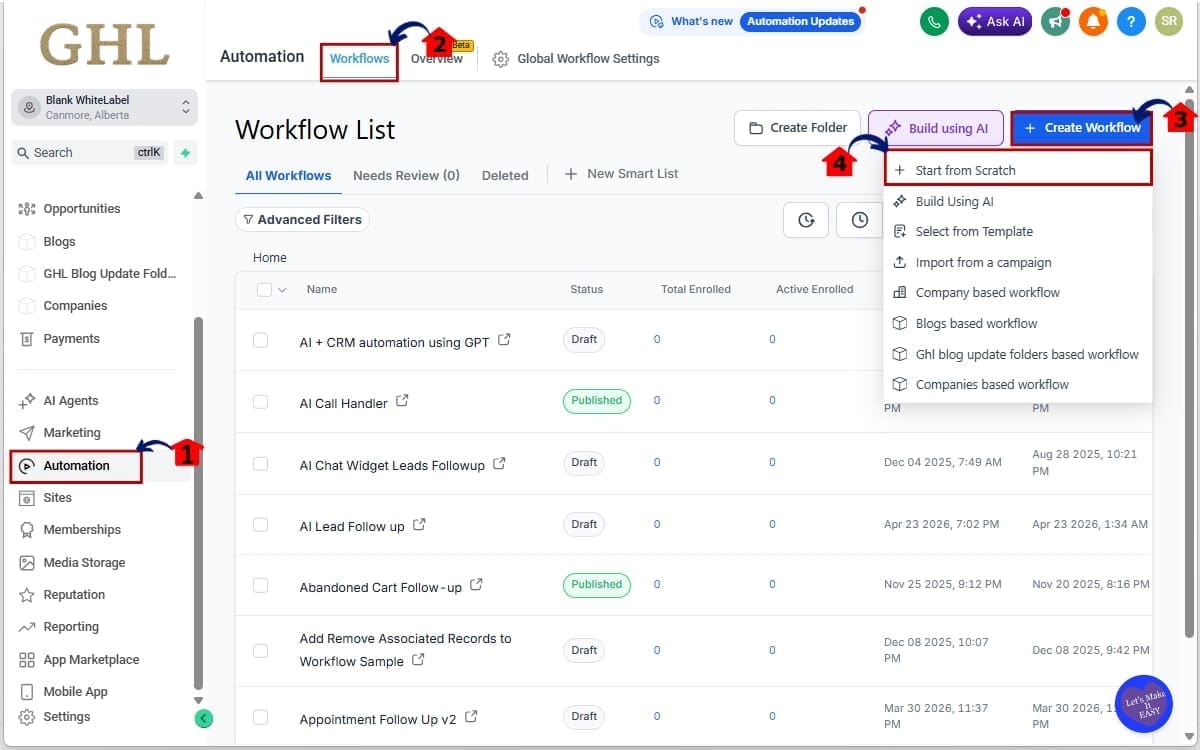This screenshot has height=750, width=1200.
Task: Open the Advanced Filters dropdown
Action: 302,220
